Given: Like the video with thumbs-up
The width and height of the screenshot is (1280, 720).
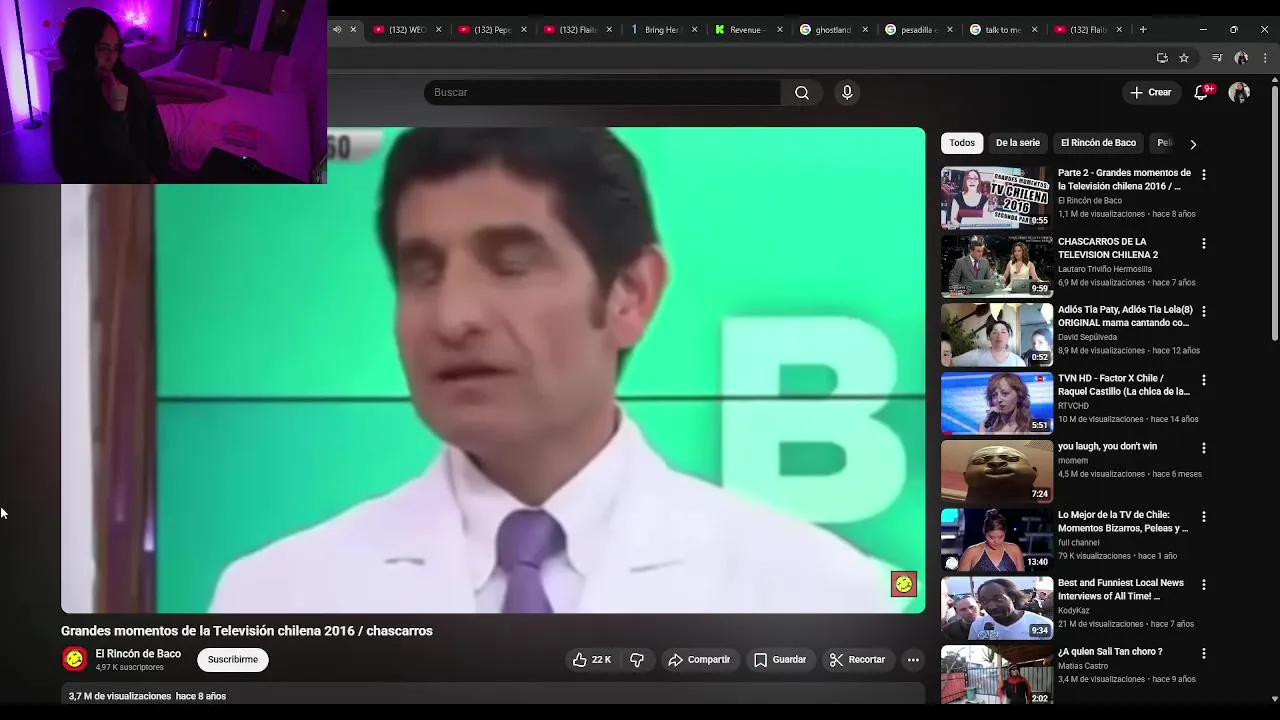Looking at the screenshot, I should coord(591,660).
